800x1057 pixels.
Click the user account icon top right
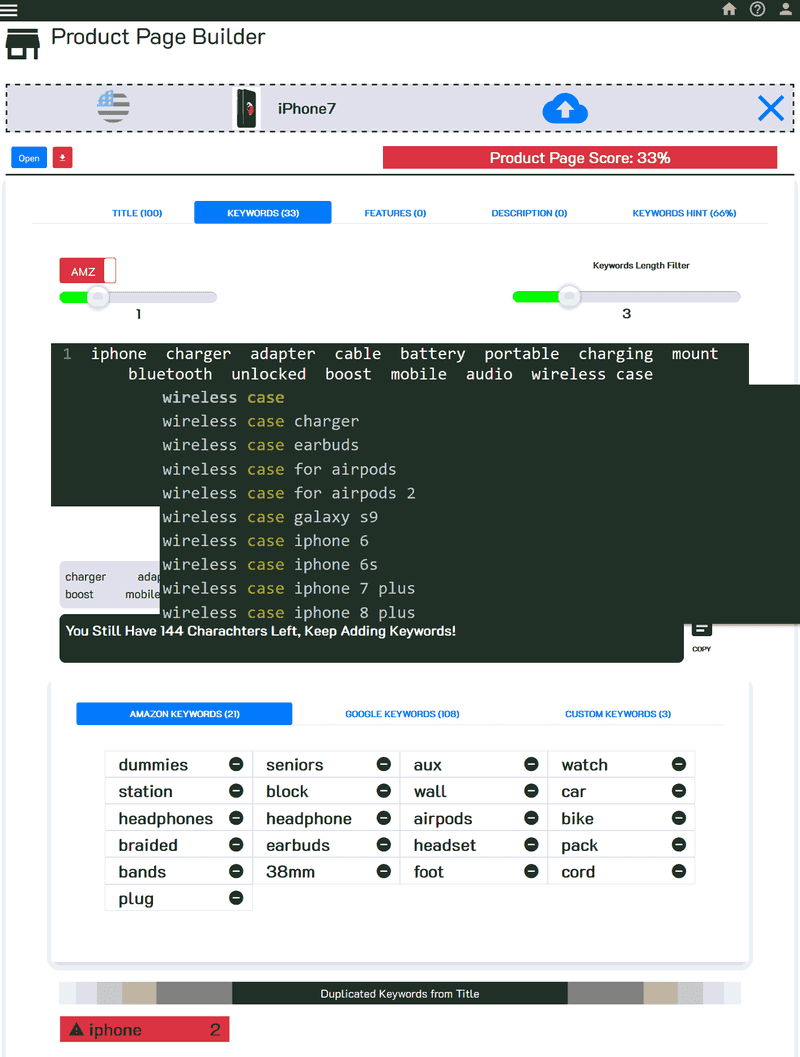click(x=785, y=9)
